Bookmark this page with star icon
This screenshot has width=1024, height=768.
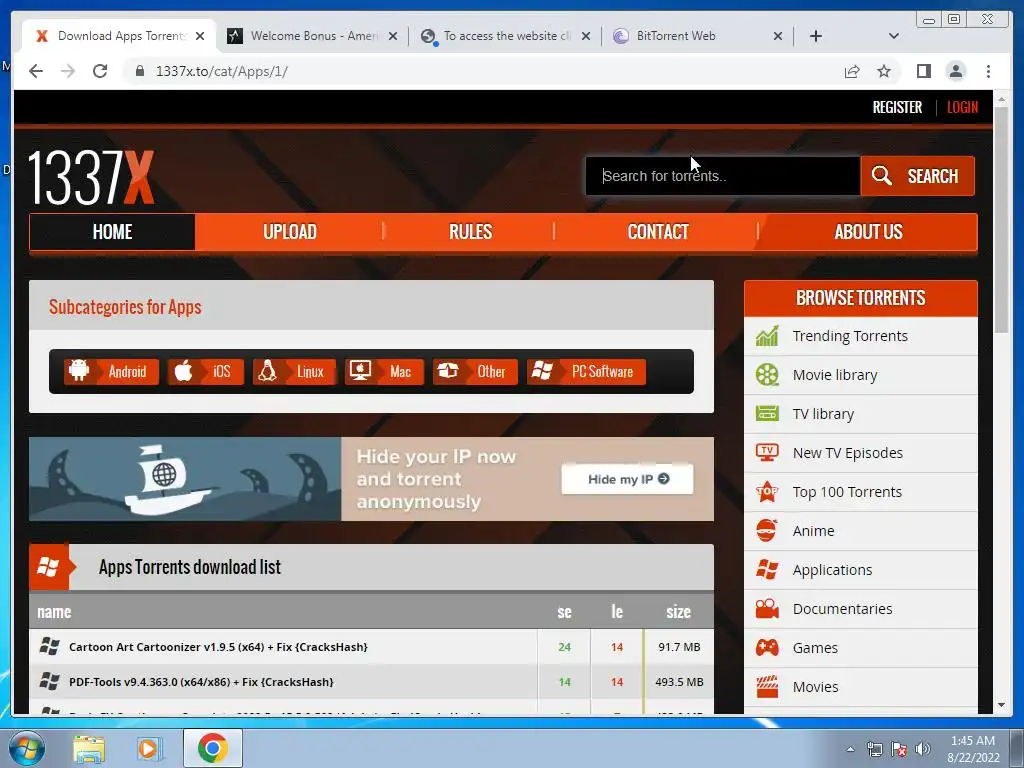click(x=884, y=71)
